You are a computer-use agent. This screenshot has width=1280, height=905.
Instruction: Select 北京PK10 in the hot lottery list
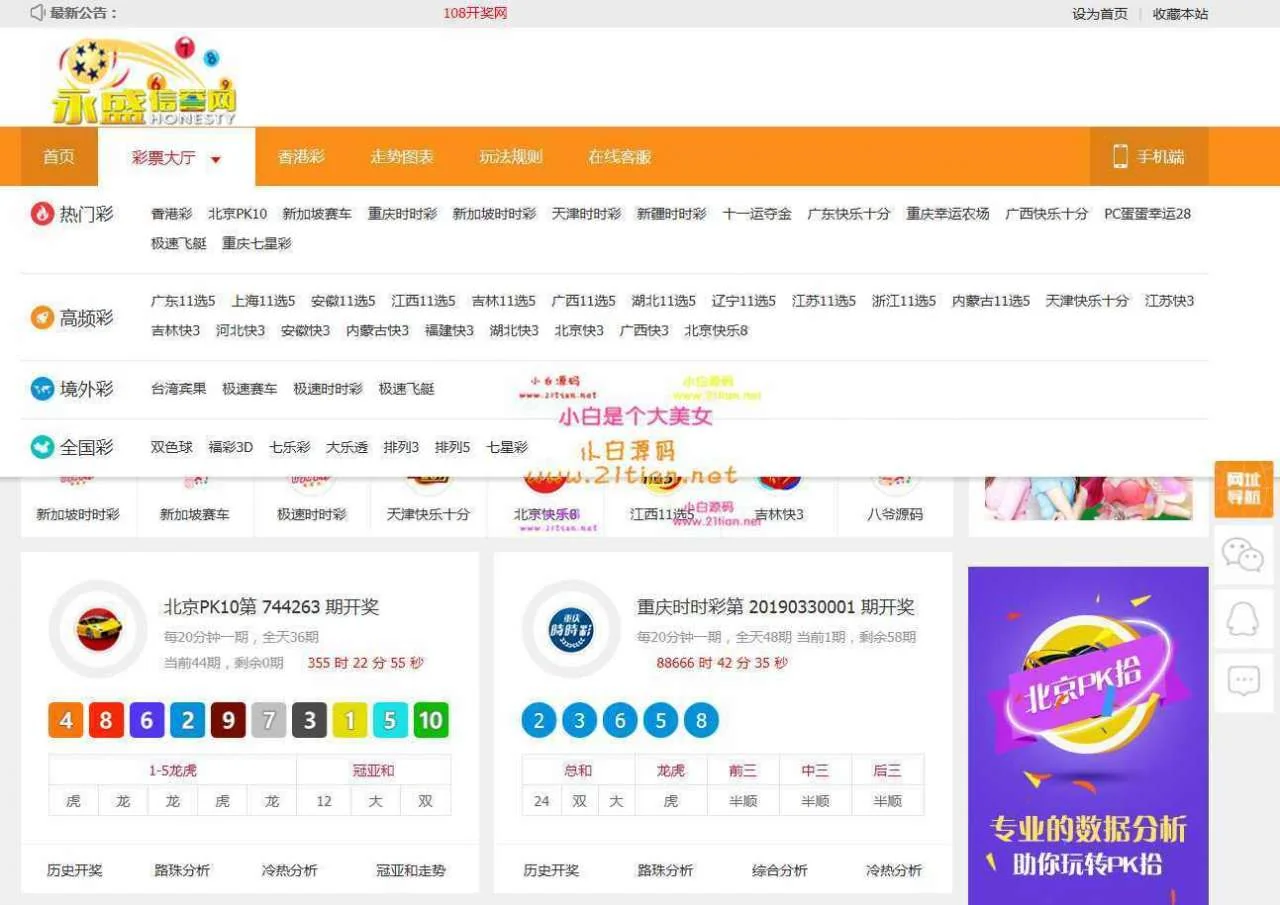(x=237, y=214)
